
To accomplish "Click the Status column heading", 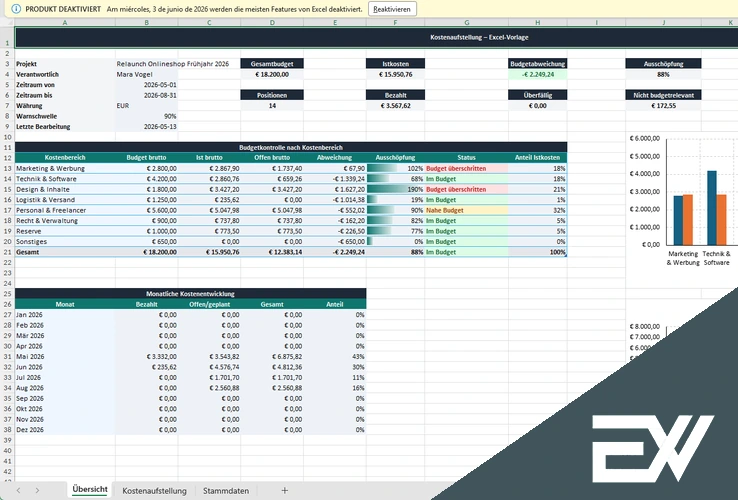I will [466, 158].
